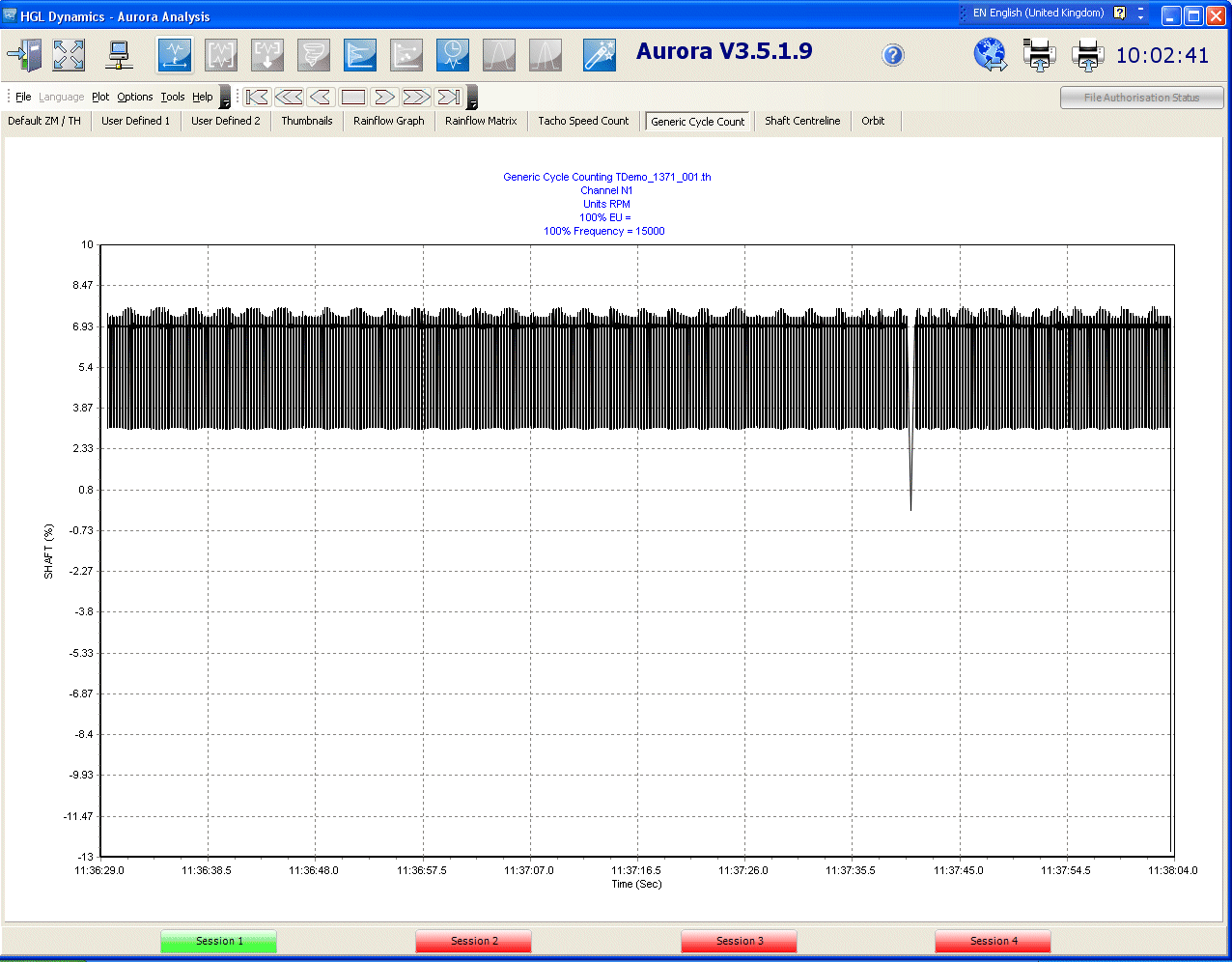This screenshot has height=962, width=1232.
Task: Click the File Authorisation Status button
Action: point(1141,98)
